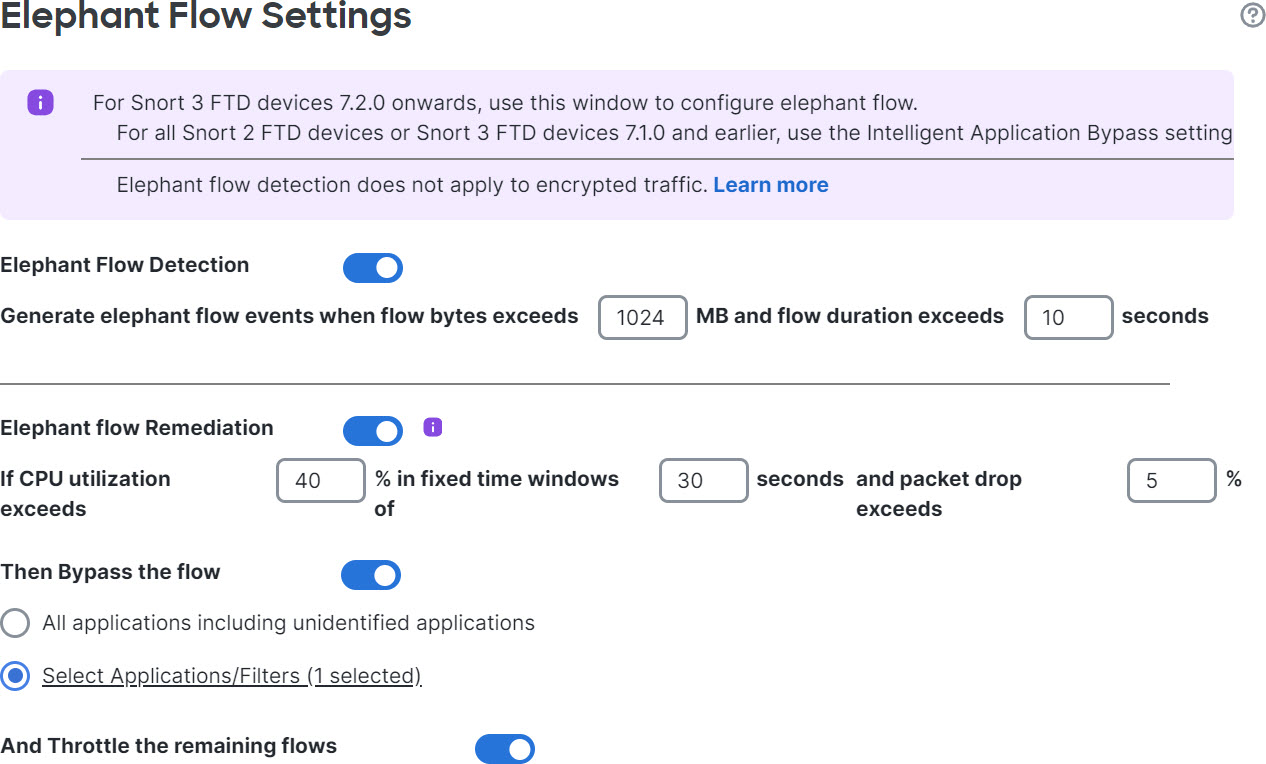Choose the Select Applications/Filters radio button
1266x764 pixels.
[x=15, y=676]
